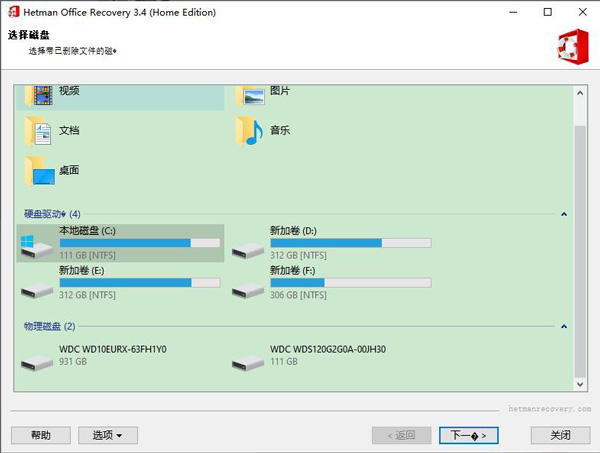Screen dimensions: 600x453
Task: Click the 新加卷 (F:) drive icon
Action: pyautogui.click(x=248, y=291)
